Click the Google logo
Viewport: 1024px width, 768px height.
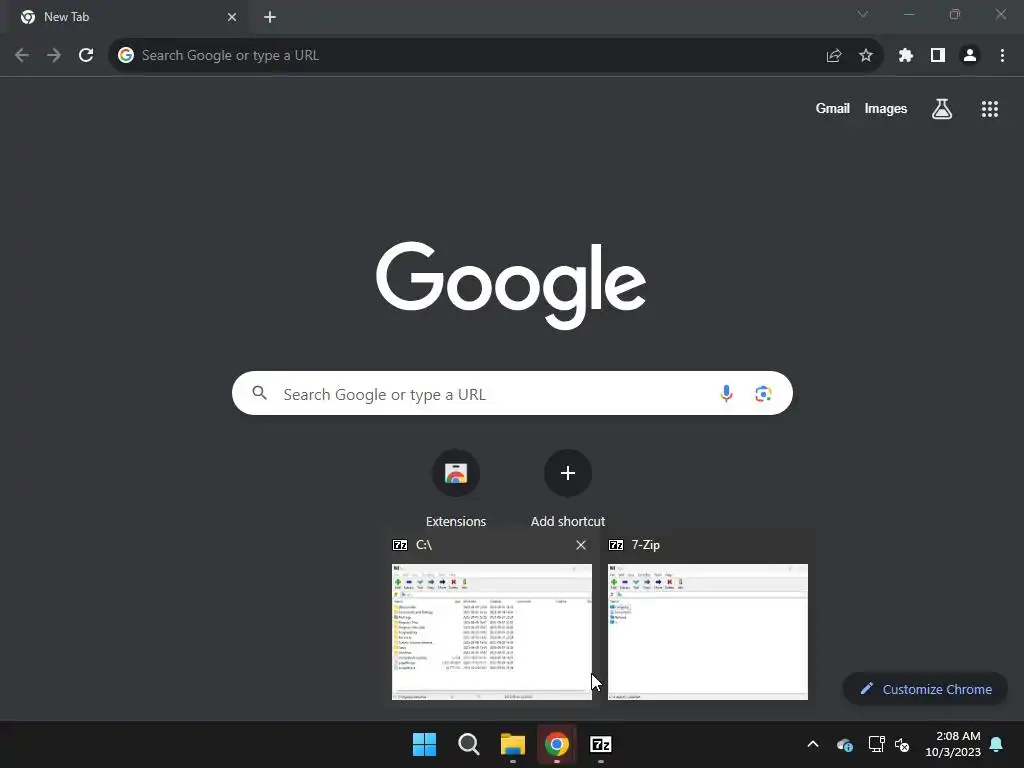(511, 285)
